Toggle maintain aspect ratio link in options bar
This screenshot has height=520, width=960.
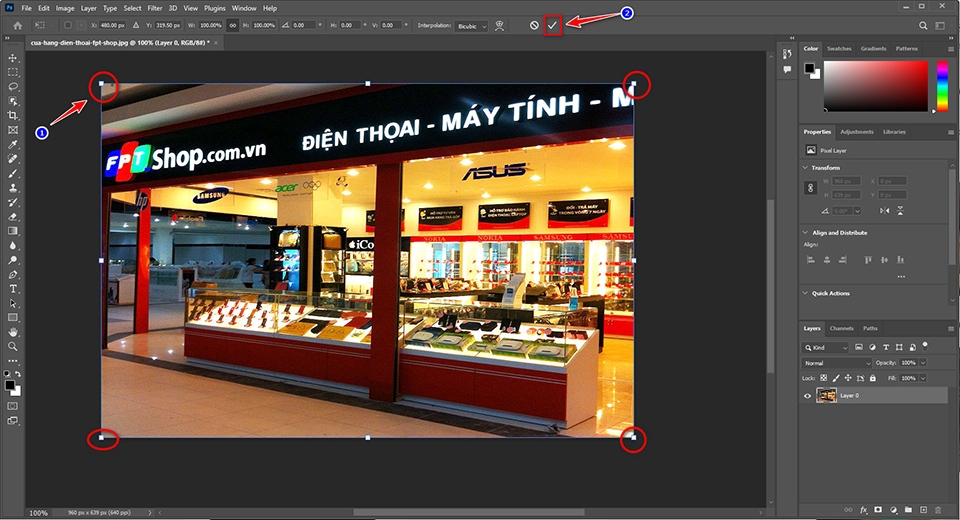click(x=233, y=25)
